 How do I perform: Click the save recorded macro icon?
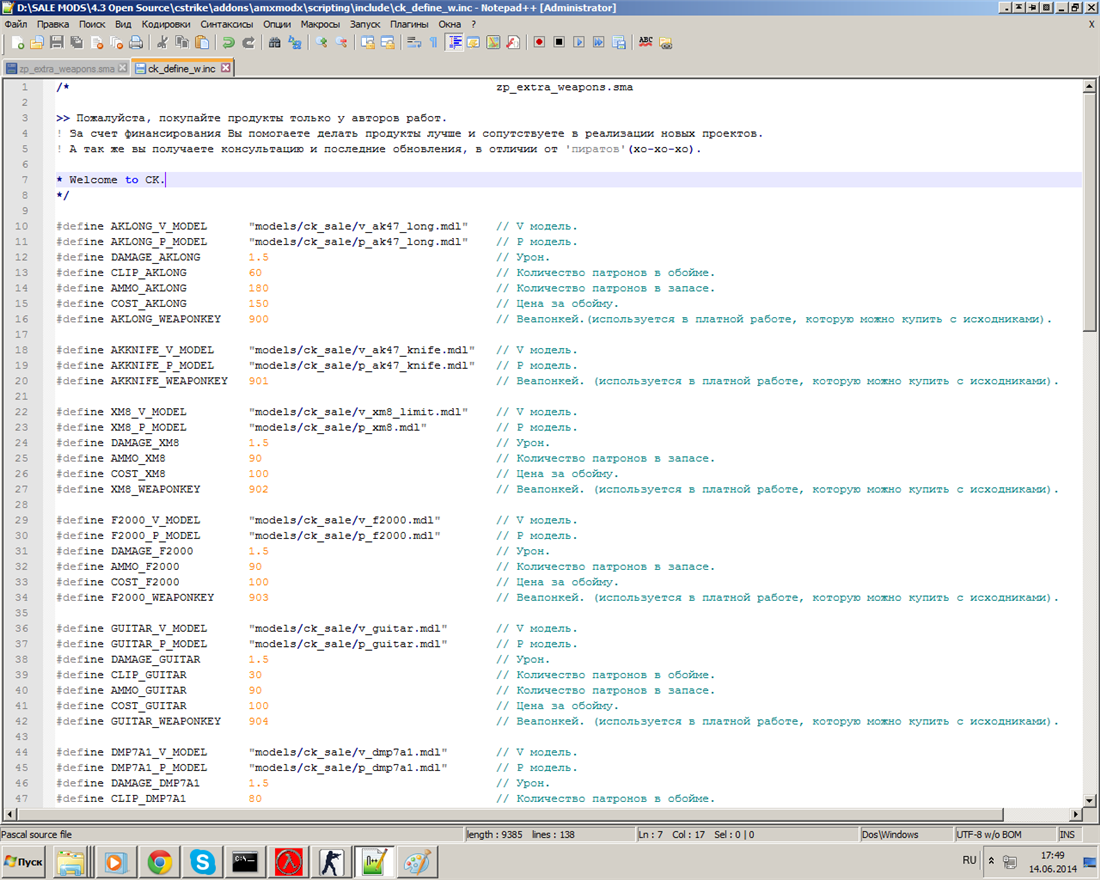coord(619,43)
